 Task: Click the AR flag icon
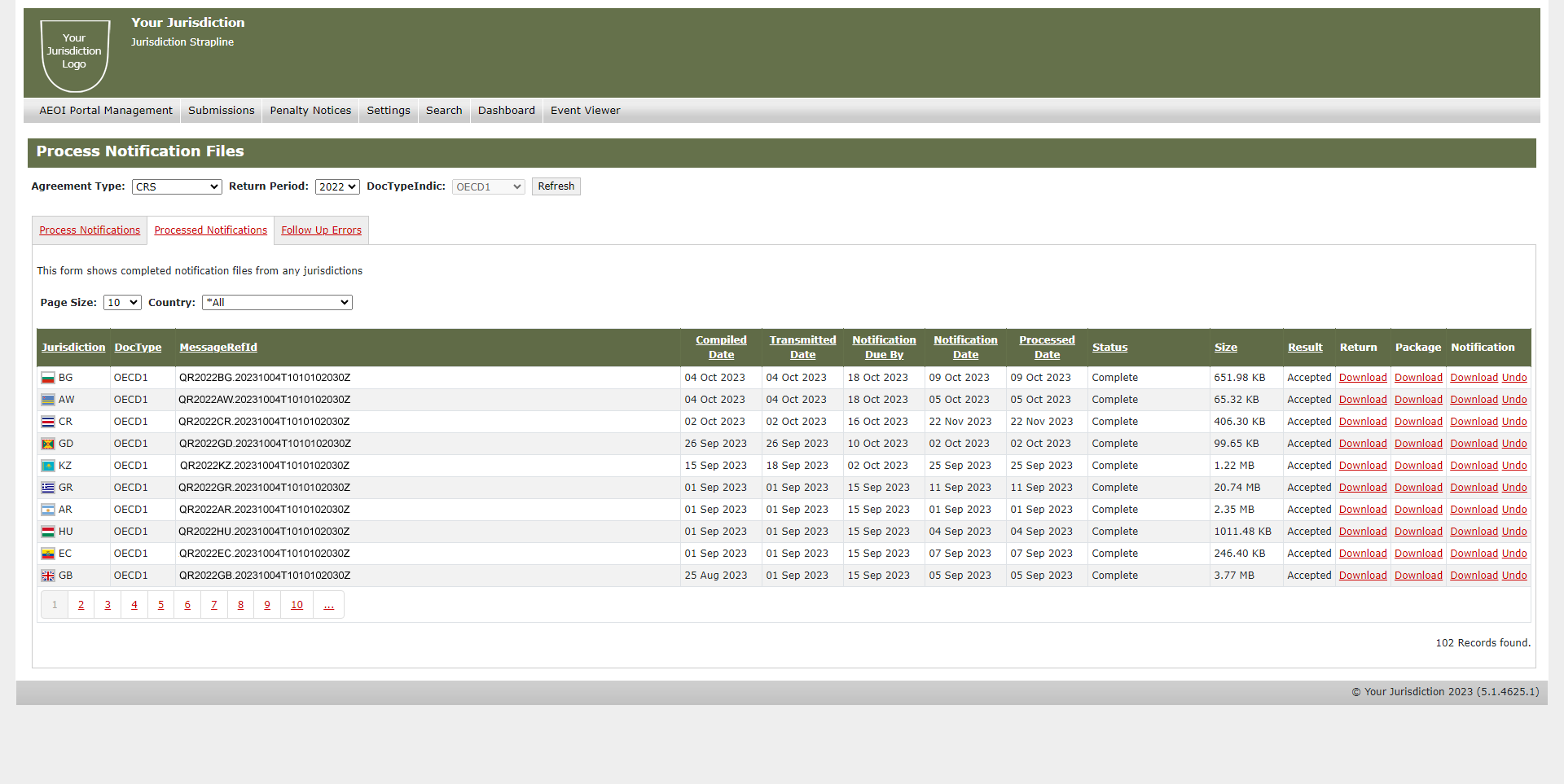(x=48, y=510)
